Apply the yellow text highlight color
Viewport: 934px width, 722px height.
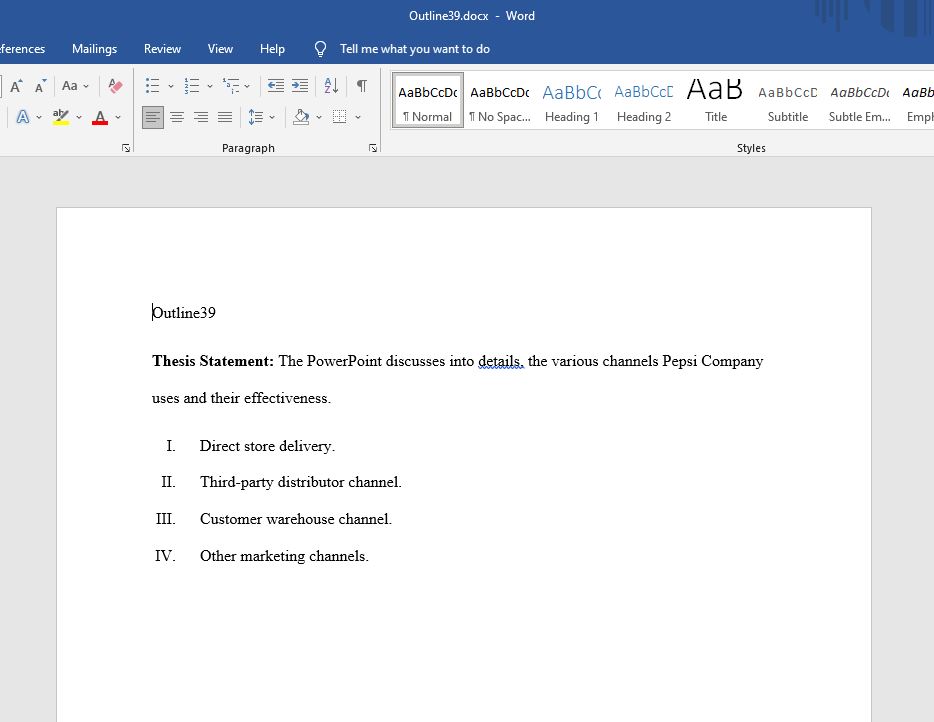pyautogui.click(x=61, y=117)
